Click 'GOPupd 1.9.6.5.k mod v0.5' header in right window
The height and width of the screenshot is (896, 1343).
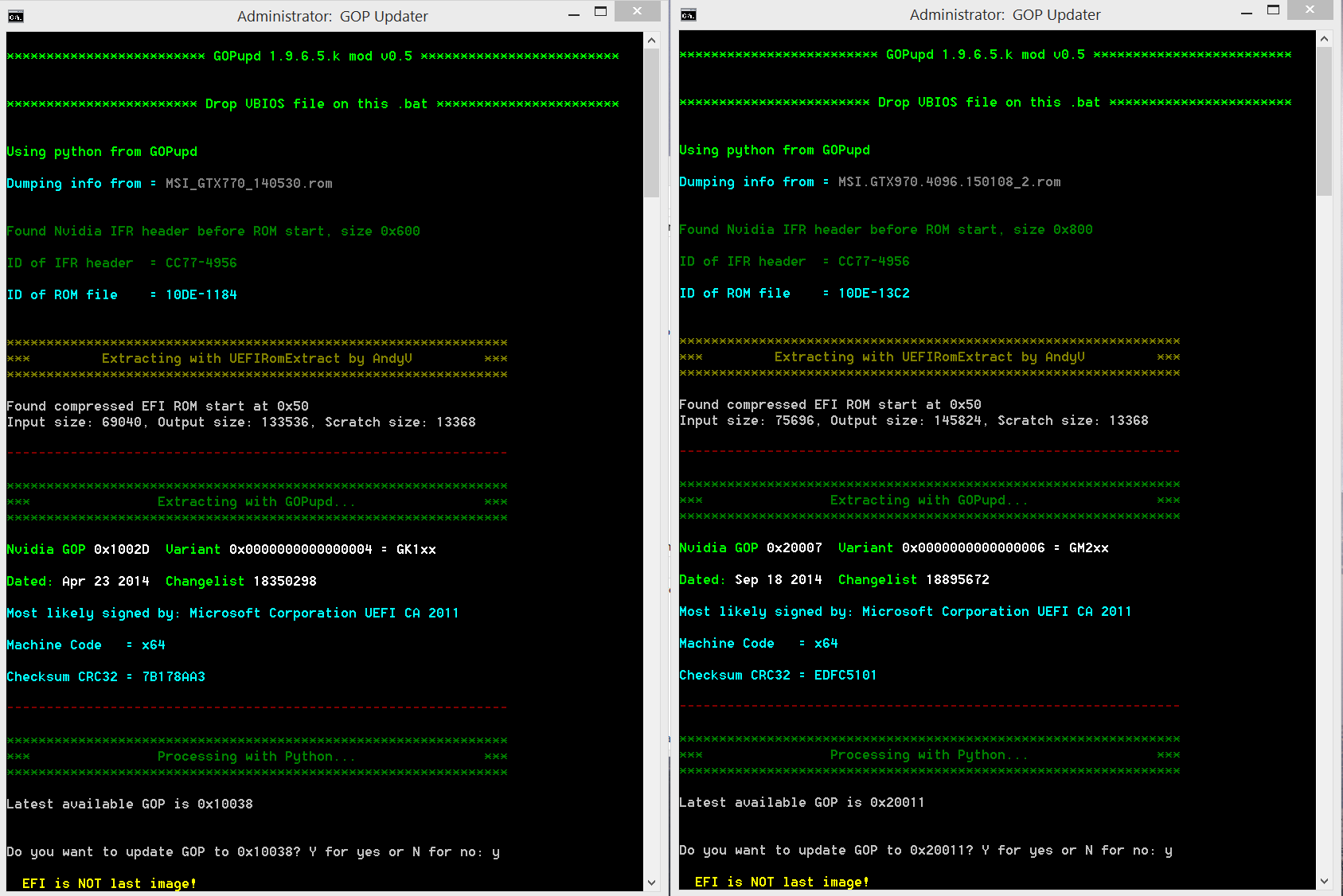[x=986, y=55]
